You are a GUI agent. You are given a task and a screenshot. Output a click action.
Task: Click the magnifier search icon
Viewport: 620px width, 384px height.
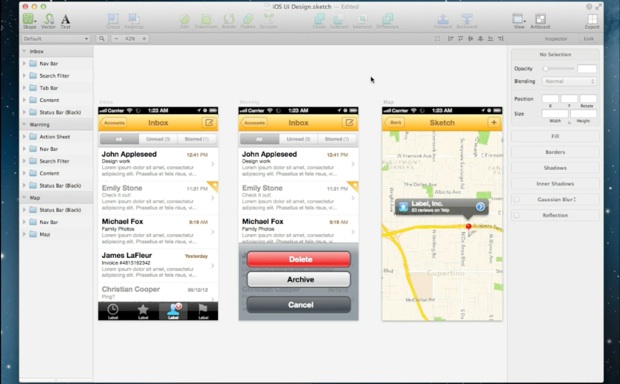[102, 39]
